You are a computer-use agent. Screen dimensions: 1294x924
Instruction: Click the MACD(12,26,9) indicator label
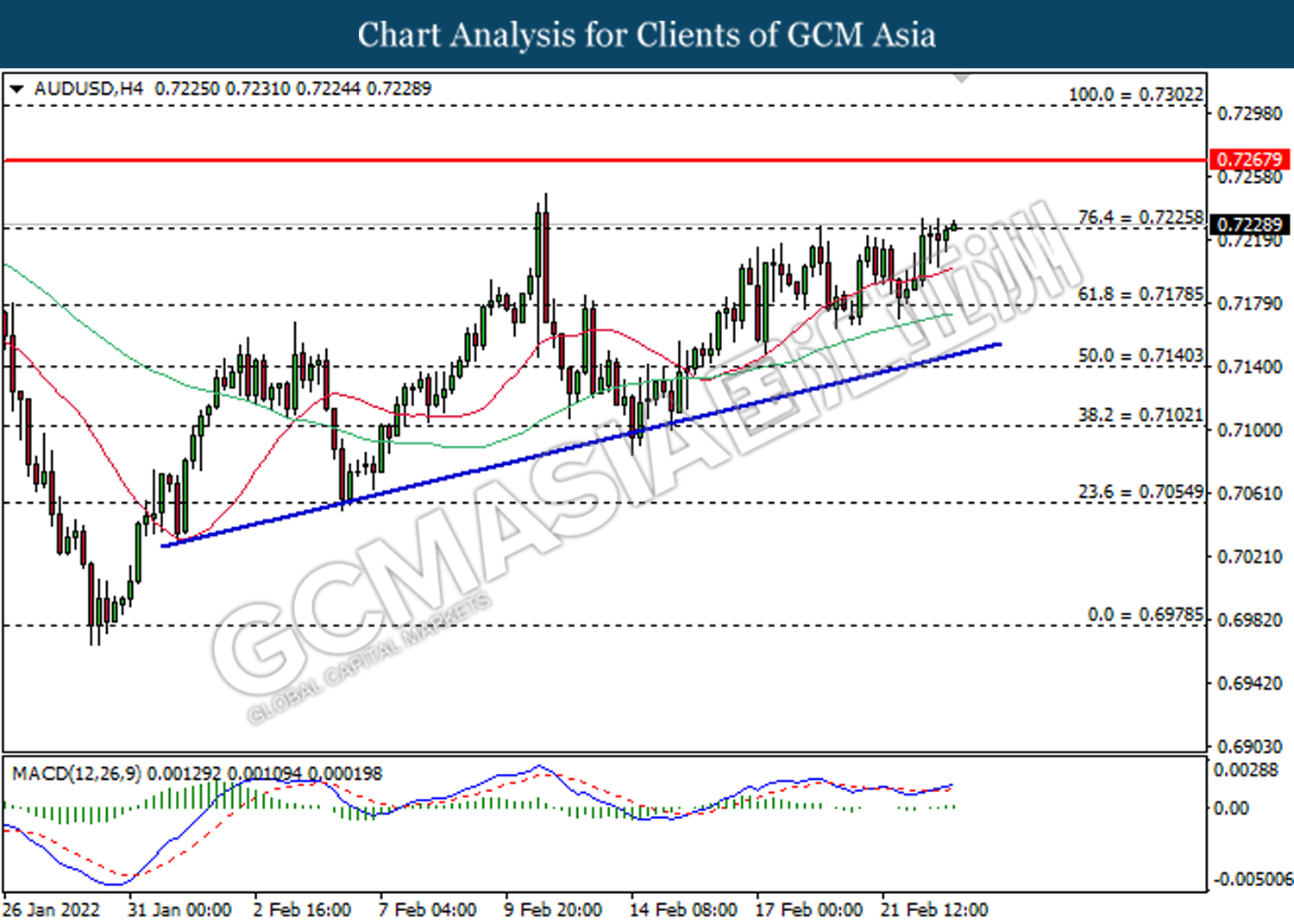(x=77, y=773)
